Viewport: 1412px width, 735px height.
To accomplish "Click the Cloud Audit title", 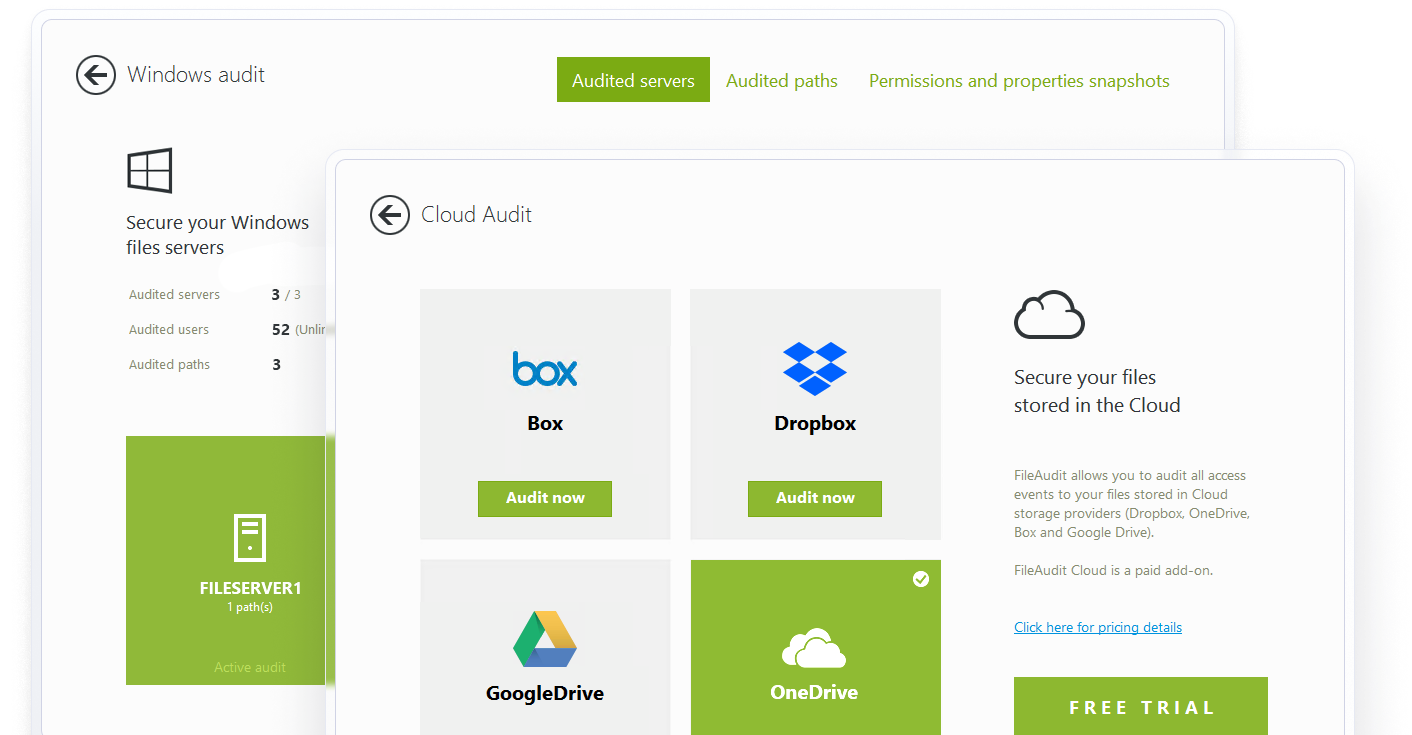I will pyautogui.click(x=477, y=215).
